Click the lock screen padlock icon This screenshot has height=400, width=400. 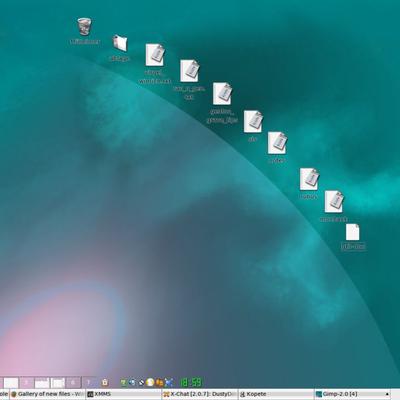(x=104, y=382)
